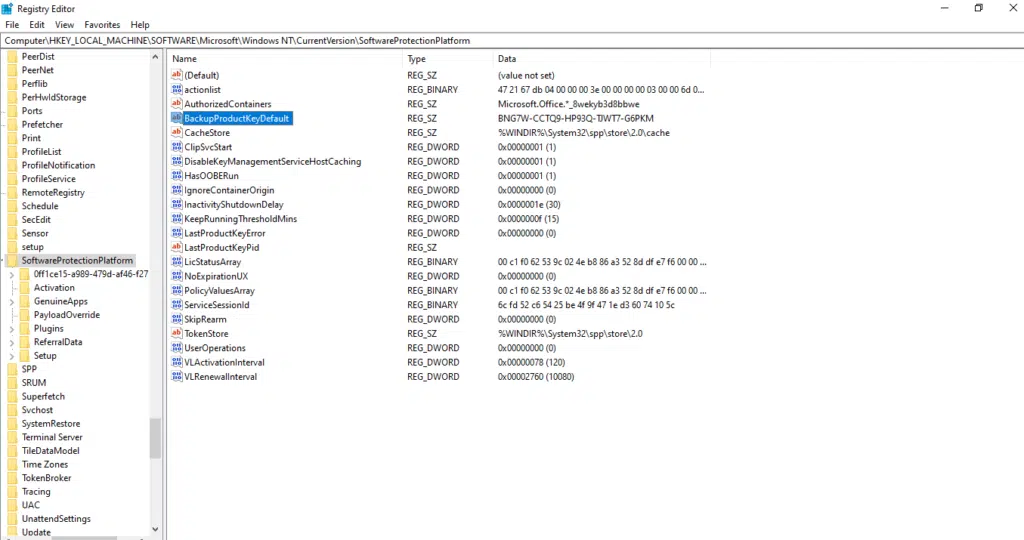This screenshot has width=1024, height=540.
Task: Select the Time Zones tree key
Action: click(x=44, y=464)
